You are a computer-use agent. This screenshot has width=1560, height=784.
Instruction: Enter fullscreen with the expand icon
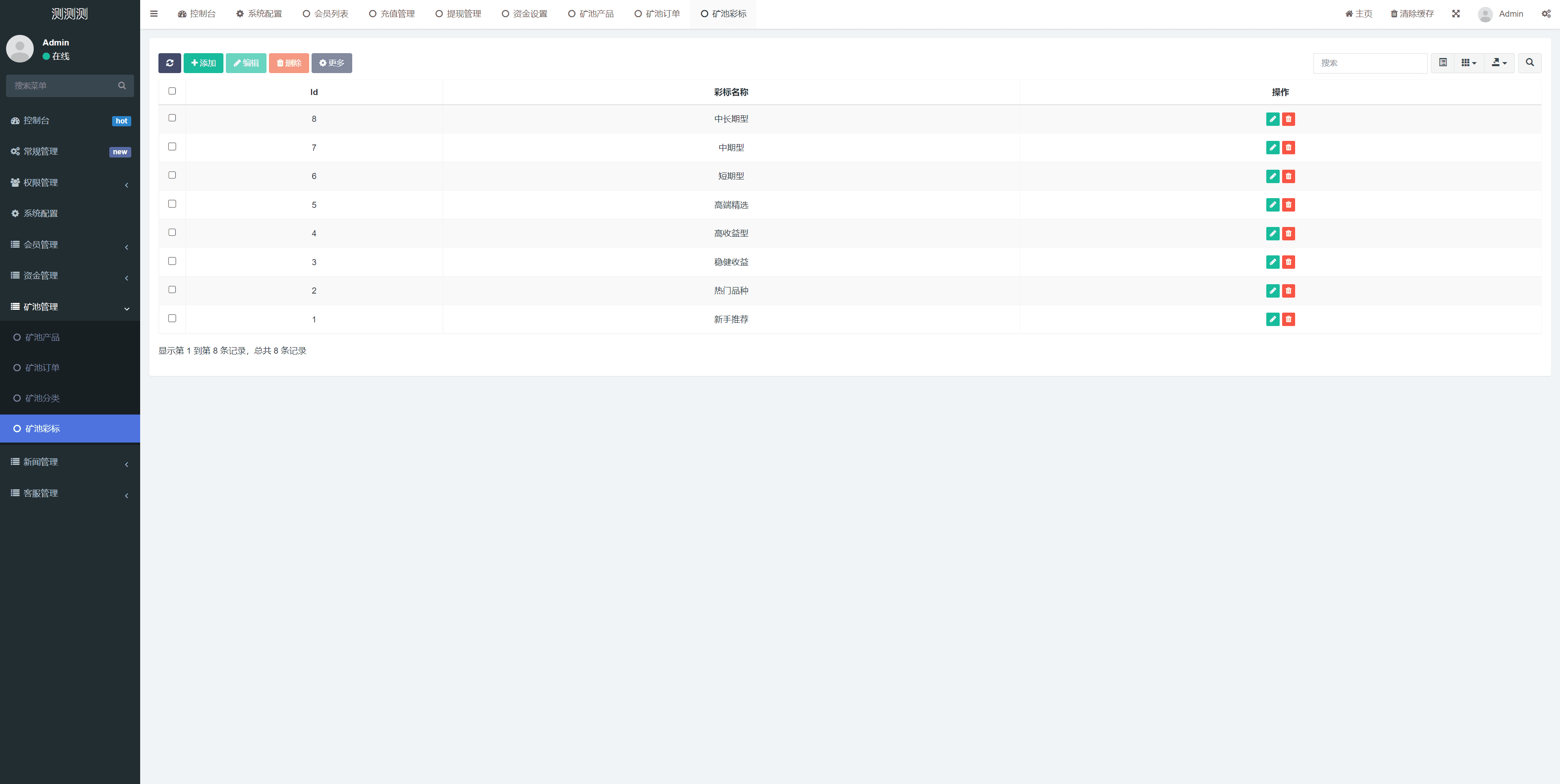pyautogui.click(x=1455, y=14)
